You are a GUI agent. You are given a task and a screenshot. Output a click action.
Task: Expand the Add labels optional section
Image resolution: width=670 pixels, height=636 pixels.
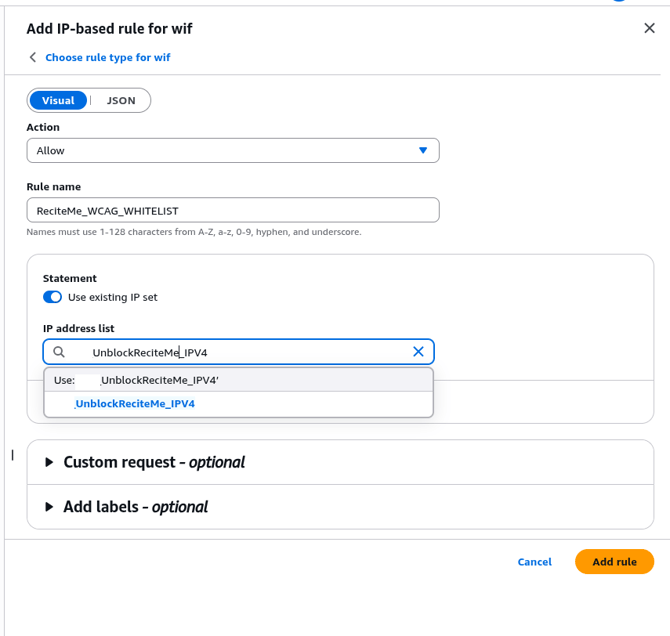pyautogui.click(x=136, y=507)
